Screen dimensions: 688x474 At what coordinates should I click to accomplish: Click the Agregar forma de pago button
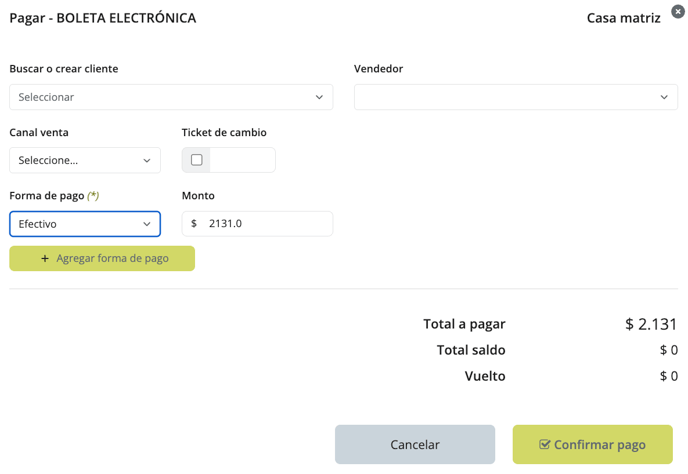pyautogui.click(x=102, y=259)
